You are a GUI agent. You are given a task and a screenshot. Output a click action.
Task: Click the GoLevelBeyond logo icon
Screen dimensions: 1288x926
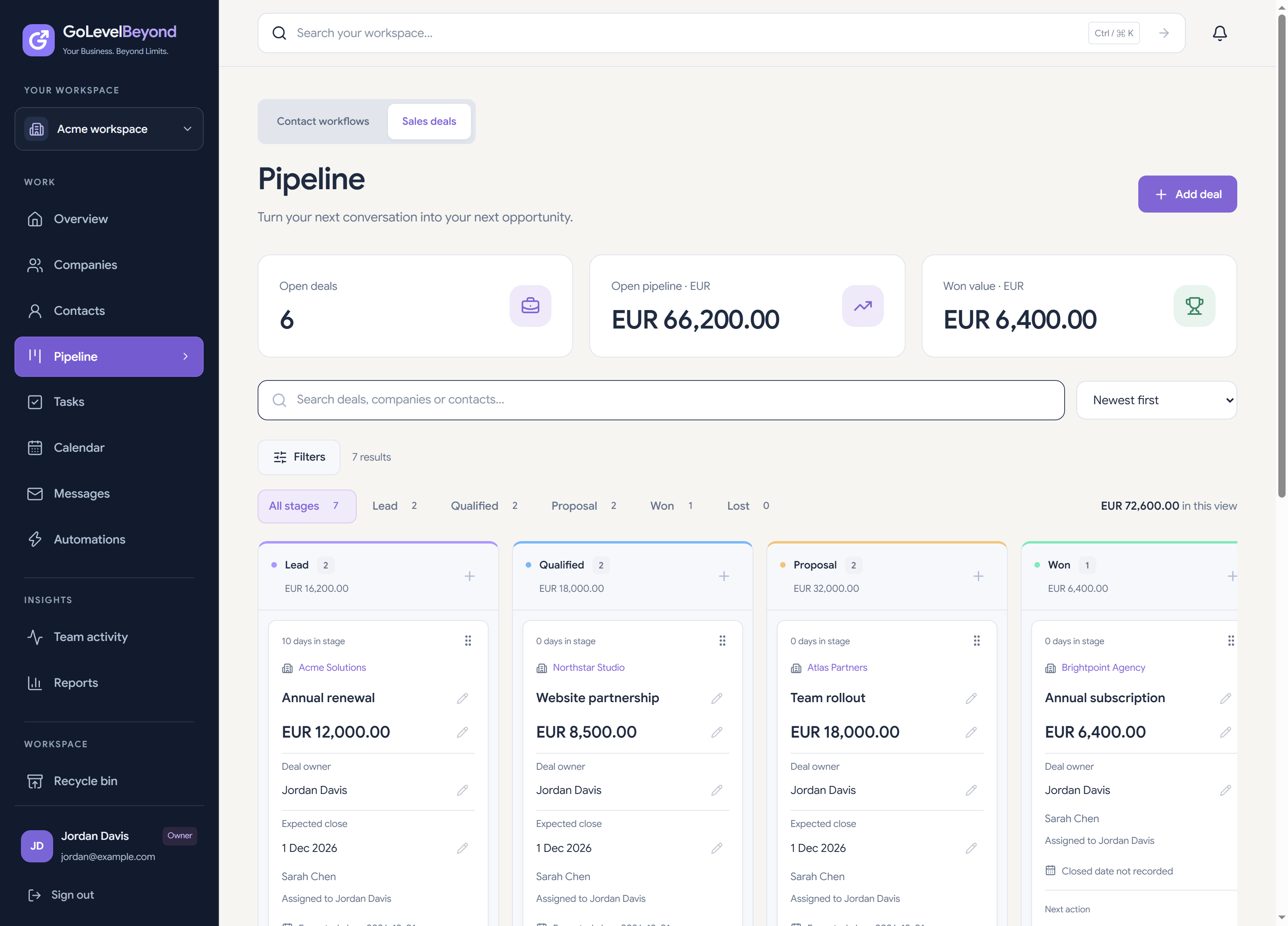click(x=38, y=40)
